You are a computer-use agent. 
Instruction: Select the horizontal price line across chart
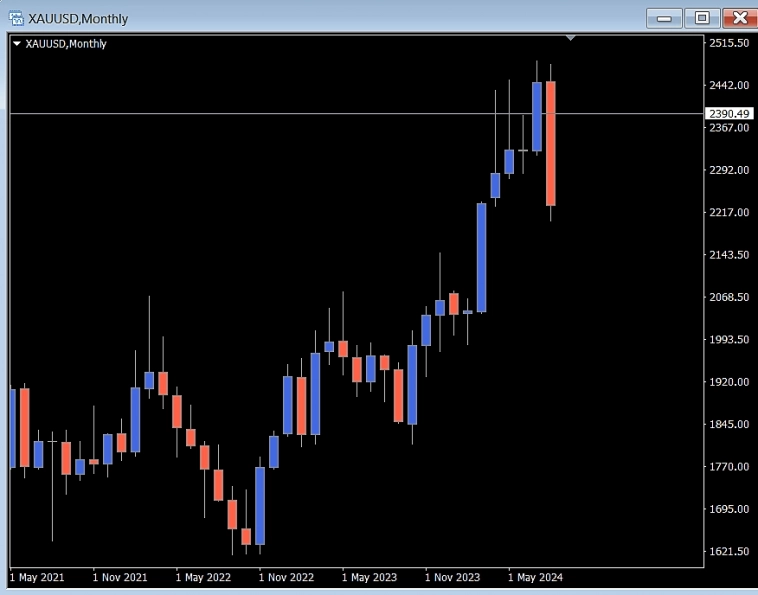tap(300, 113)
